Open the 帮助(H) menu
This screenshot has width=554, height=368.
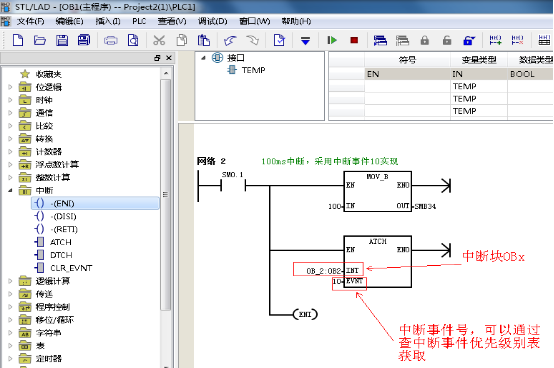[296, 22]
